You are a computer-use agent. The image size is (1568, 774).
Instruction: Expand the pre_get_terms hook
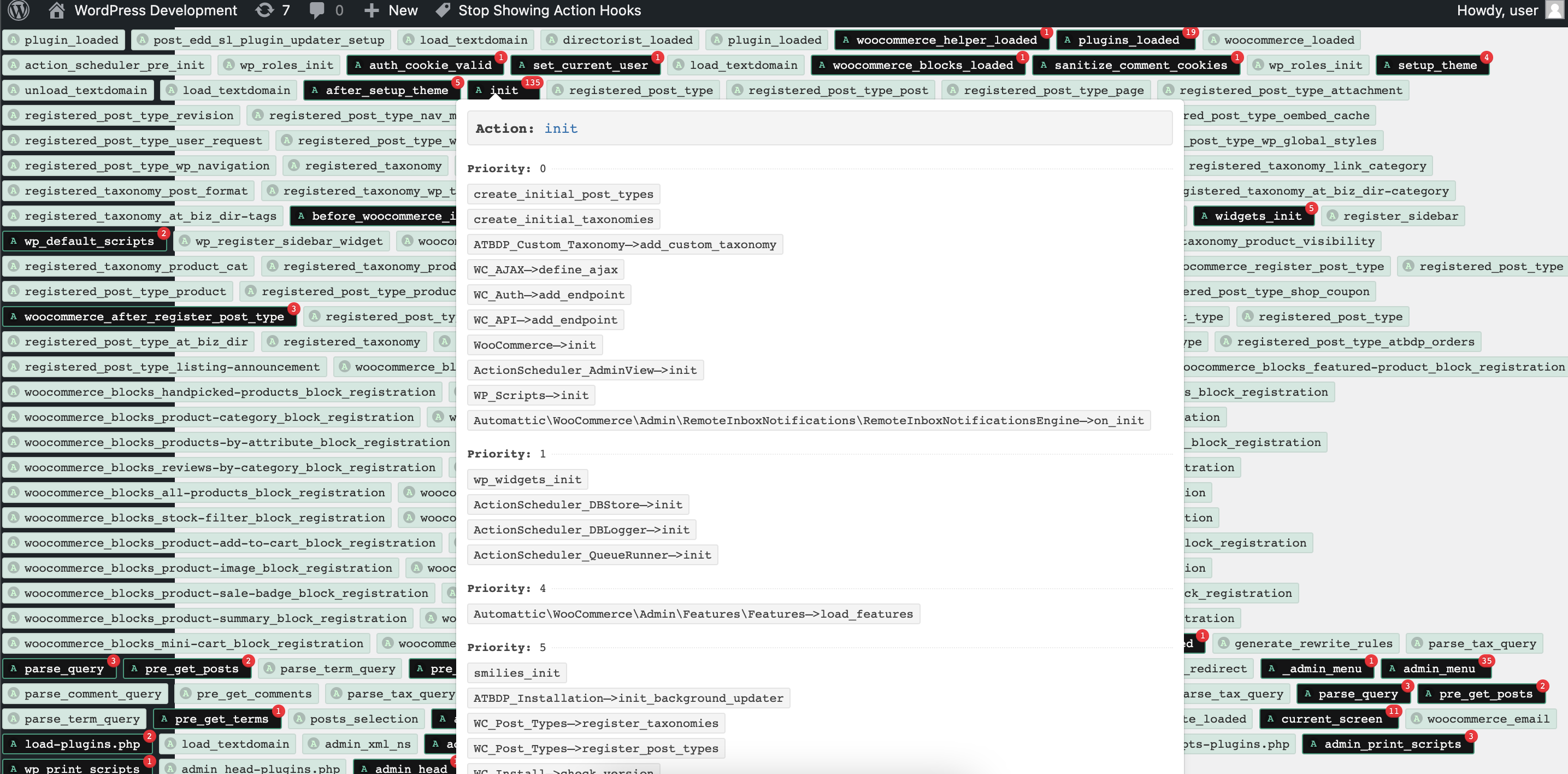[x=217, y=719]
